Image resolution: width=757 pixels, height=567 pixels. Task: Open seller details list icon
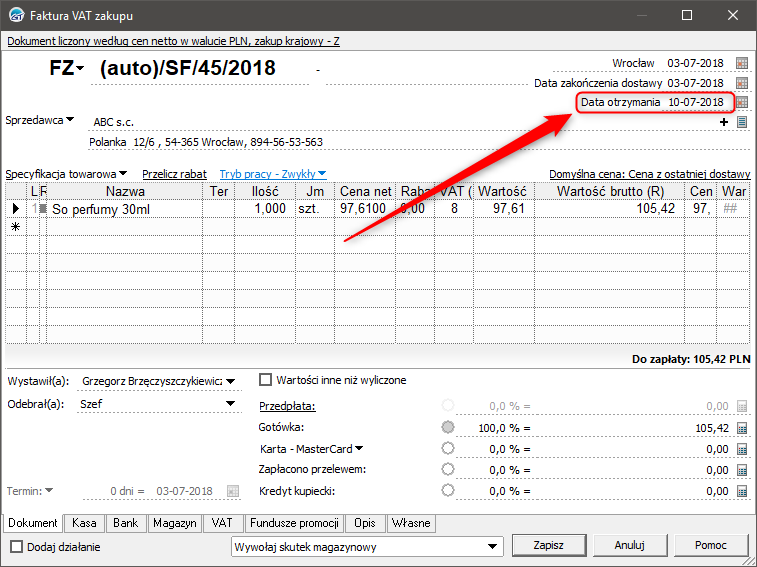click(x=742, y=122)
